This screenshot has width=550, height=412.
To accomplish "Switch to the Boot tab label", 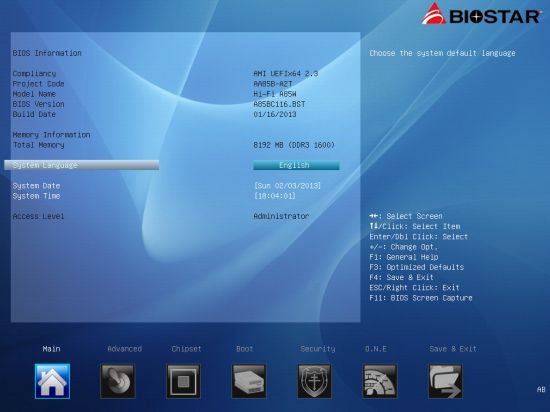I will point(244,349).
